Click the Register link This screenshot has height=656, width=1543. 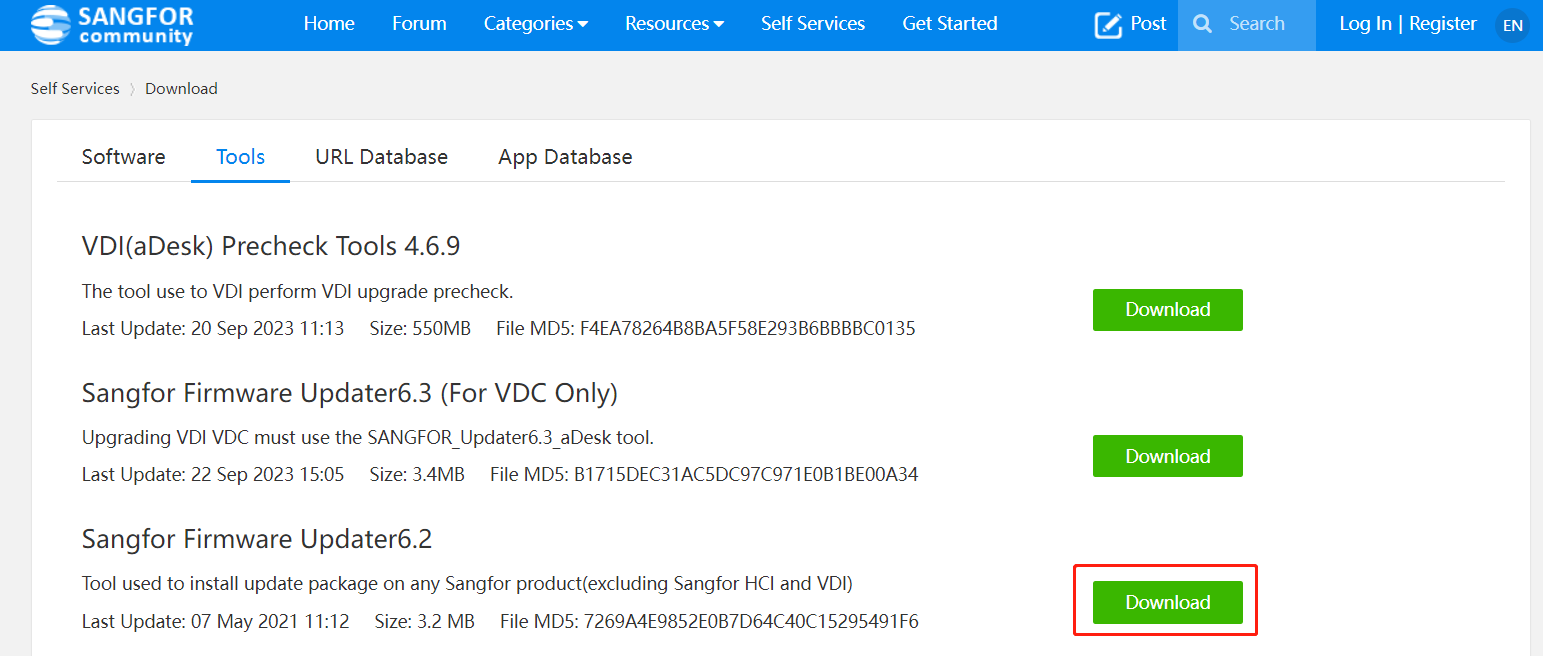click(x=1442, y=24)
